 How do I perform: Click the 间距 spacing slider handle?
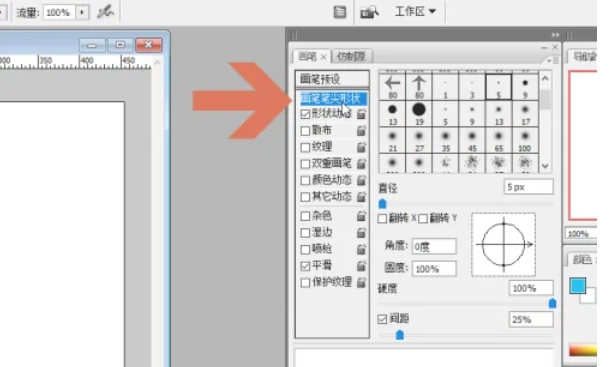400,335
